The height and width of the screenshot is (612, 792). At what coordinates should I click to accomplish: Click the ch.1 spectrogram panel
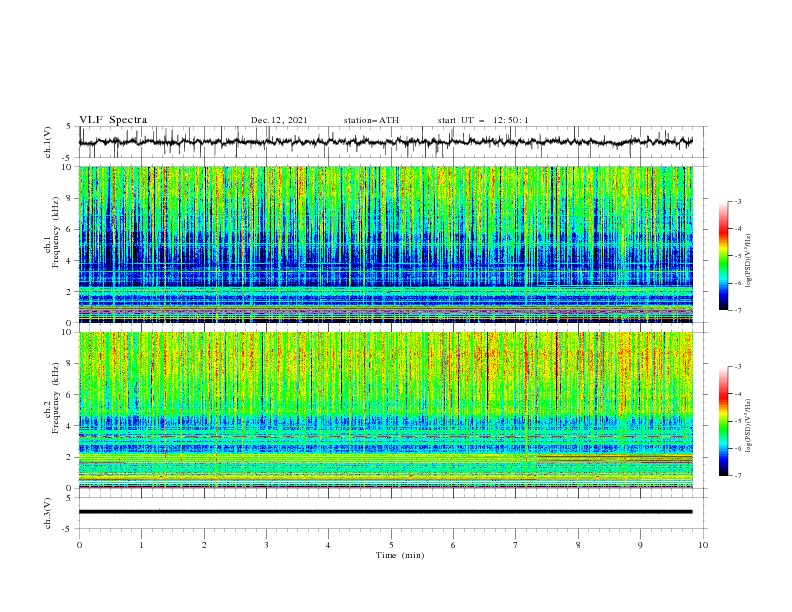tap(385, 244)
